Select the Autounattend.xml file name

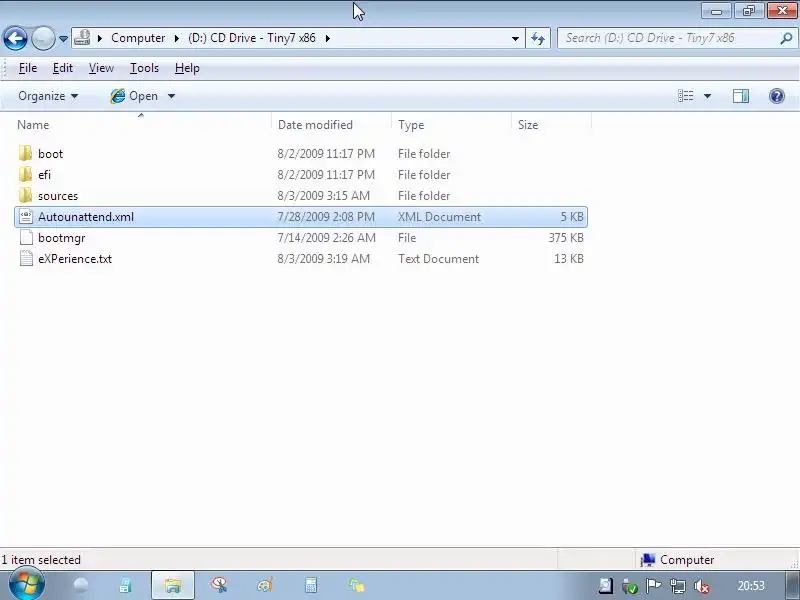(x=86, y=217)
